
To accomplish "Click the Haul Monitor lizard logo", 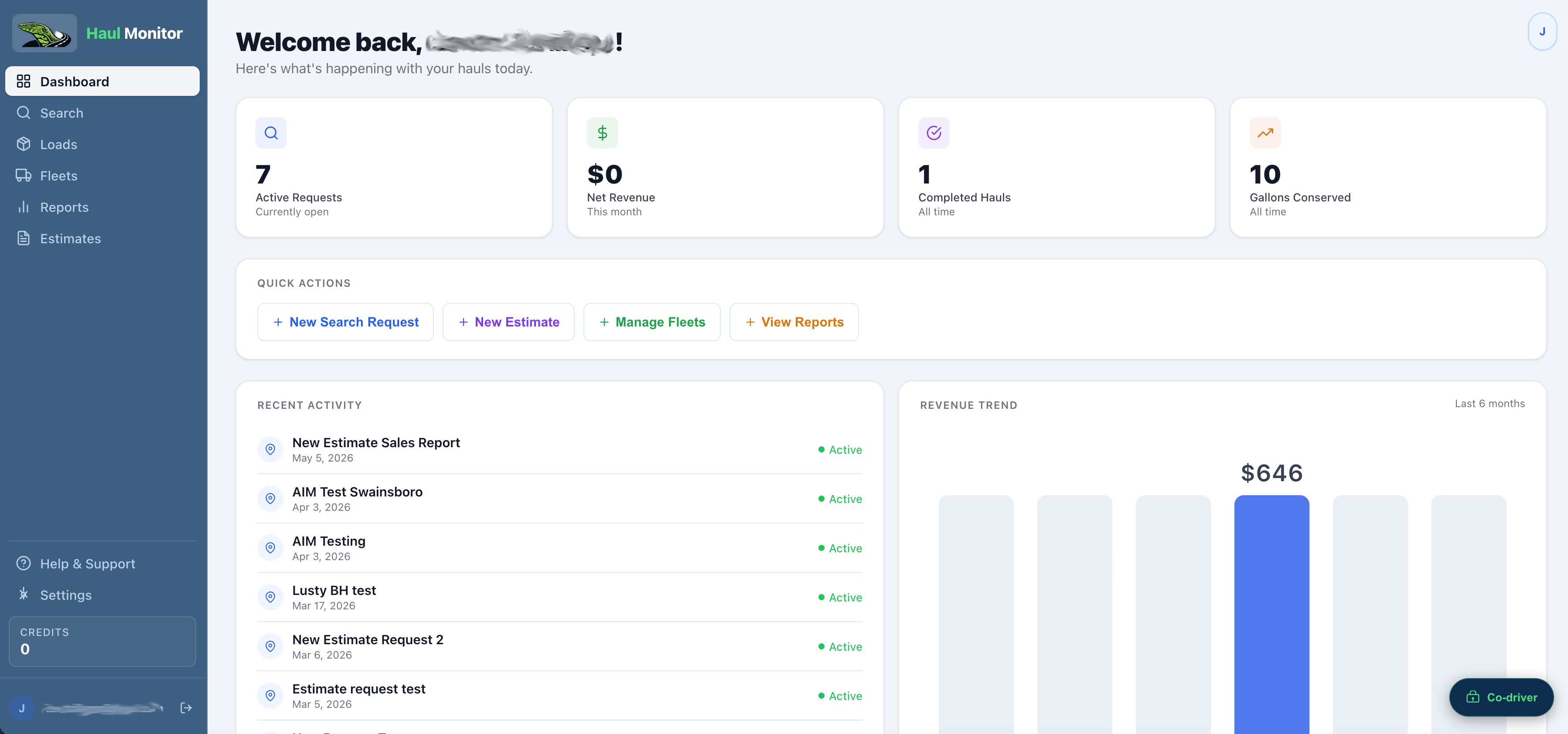I will coord(44,33).
